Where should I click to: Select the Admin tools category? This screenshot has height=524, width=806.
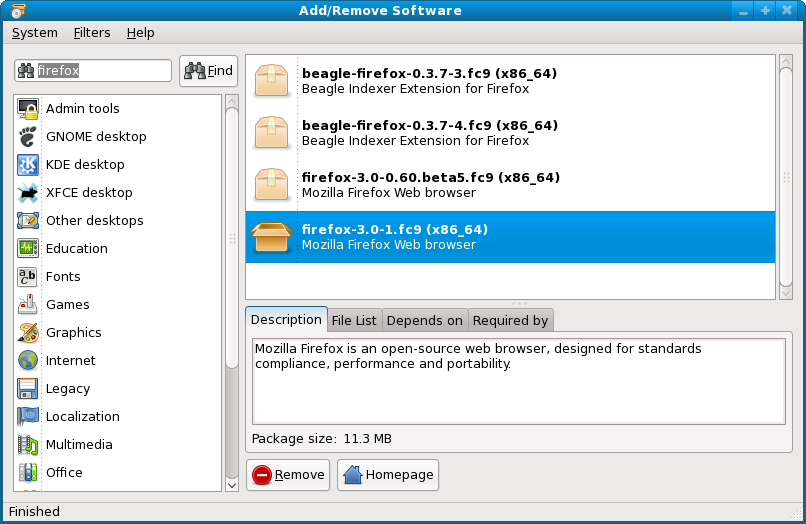click(x=118, y=109)
